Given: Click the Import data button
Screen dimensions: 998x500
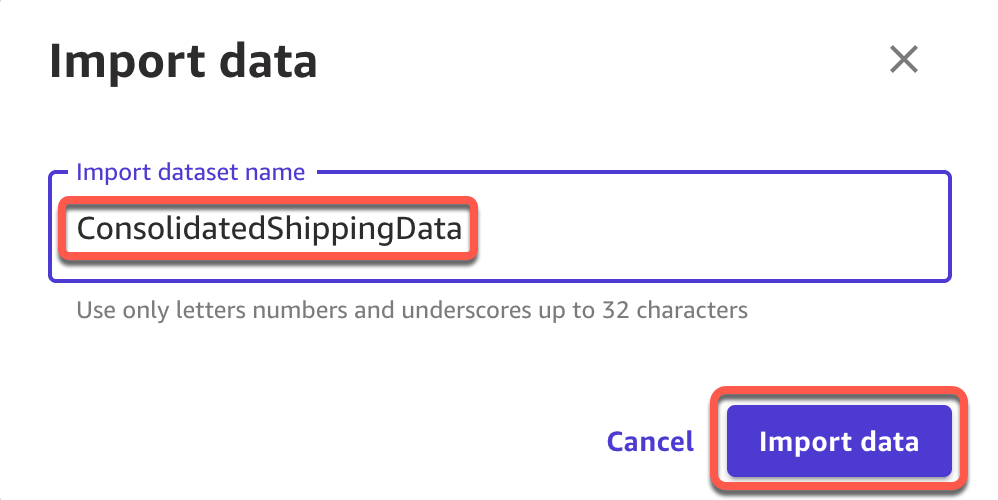Looking at the screenshot, I should [x=838, y=441].
